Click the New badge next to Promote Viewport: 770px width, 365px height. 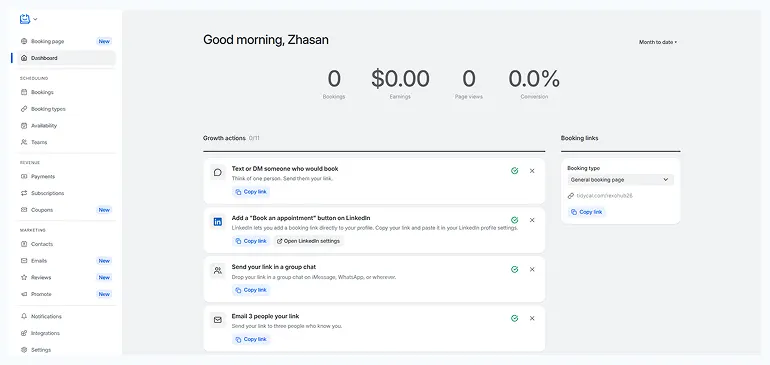tap(104, 294)
